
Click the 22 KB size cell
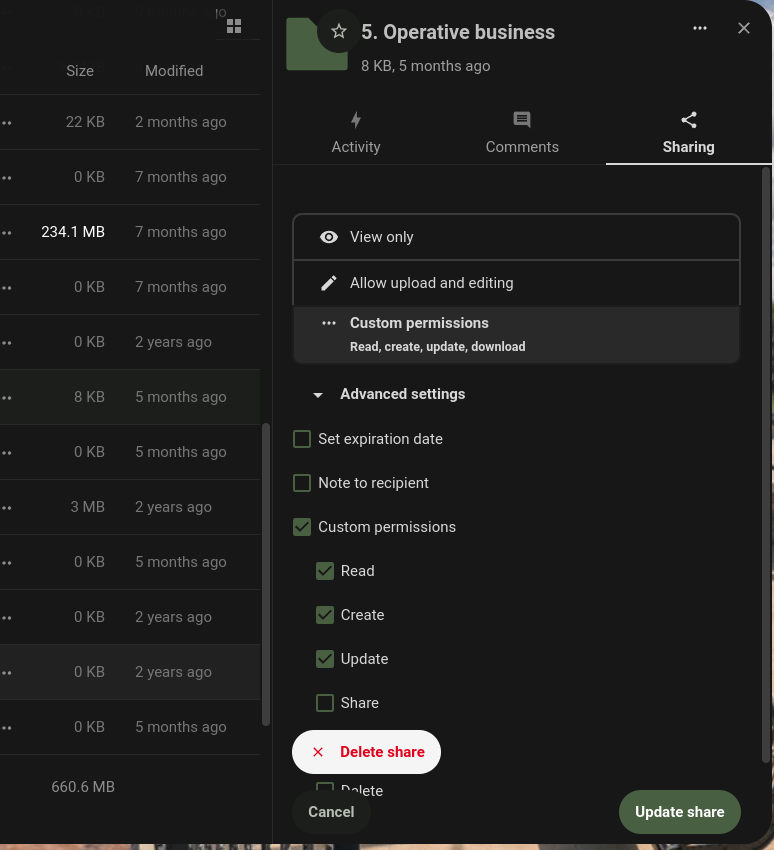85,122
